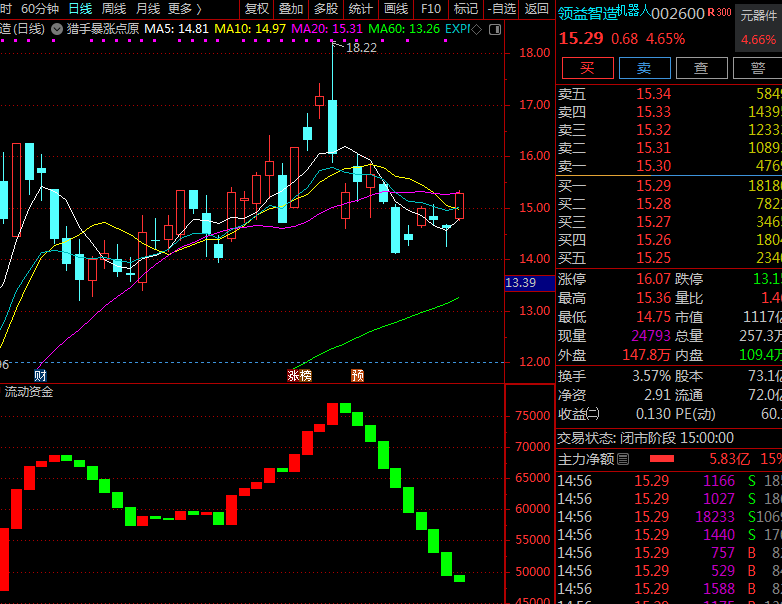Click the 卖五 price 15.34
The width and height of the screenshot is (782, 604).
coord(653,94)
